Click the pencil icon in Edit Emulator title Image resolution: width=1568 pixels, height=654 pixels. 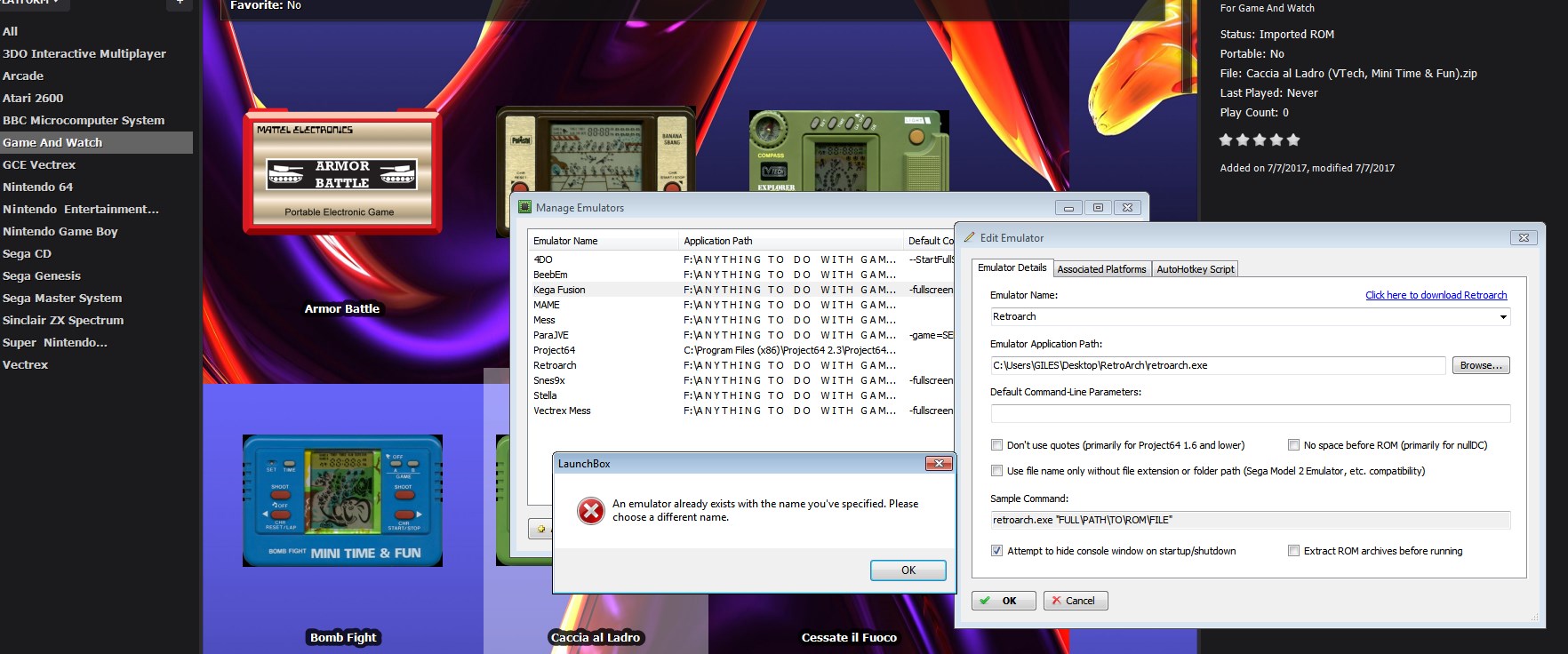coord(970,237)
